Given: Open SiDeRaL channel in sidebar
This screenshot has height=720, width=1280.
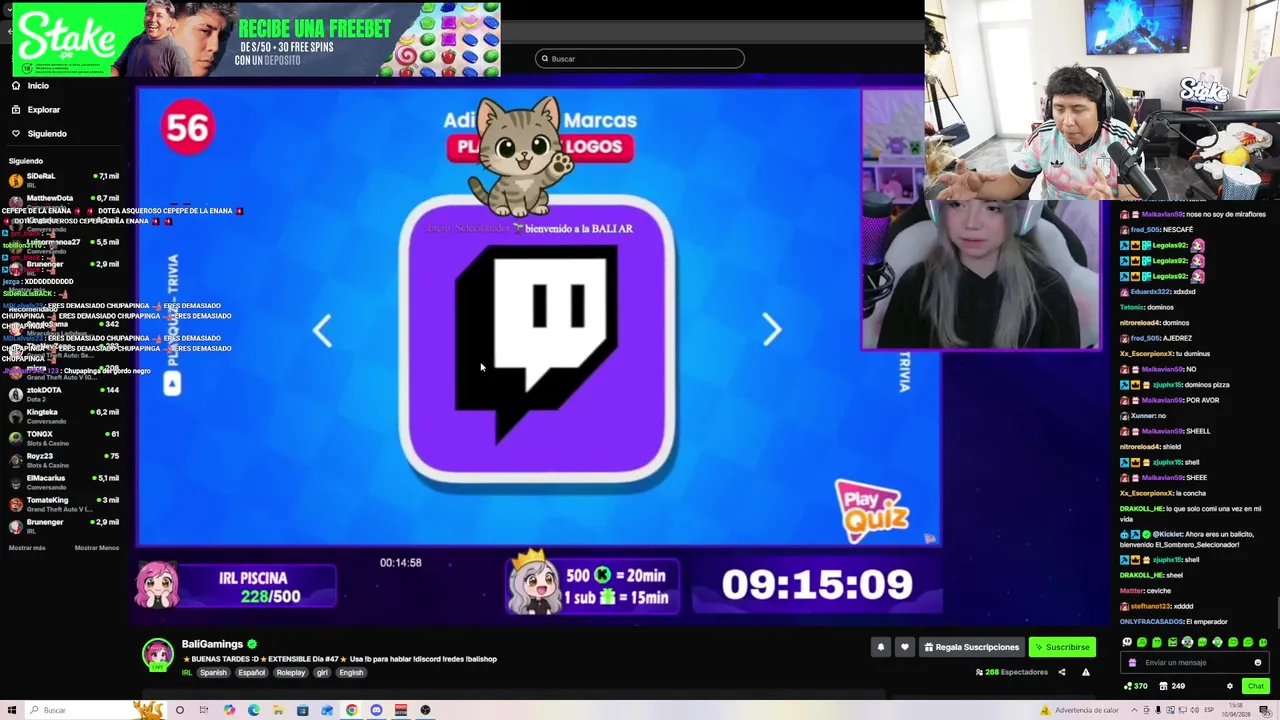Looking at the screenshot, I should (62, 180).
